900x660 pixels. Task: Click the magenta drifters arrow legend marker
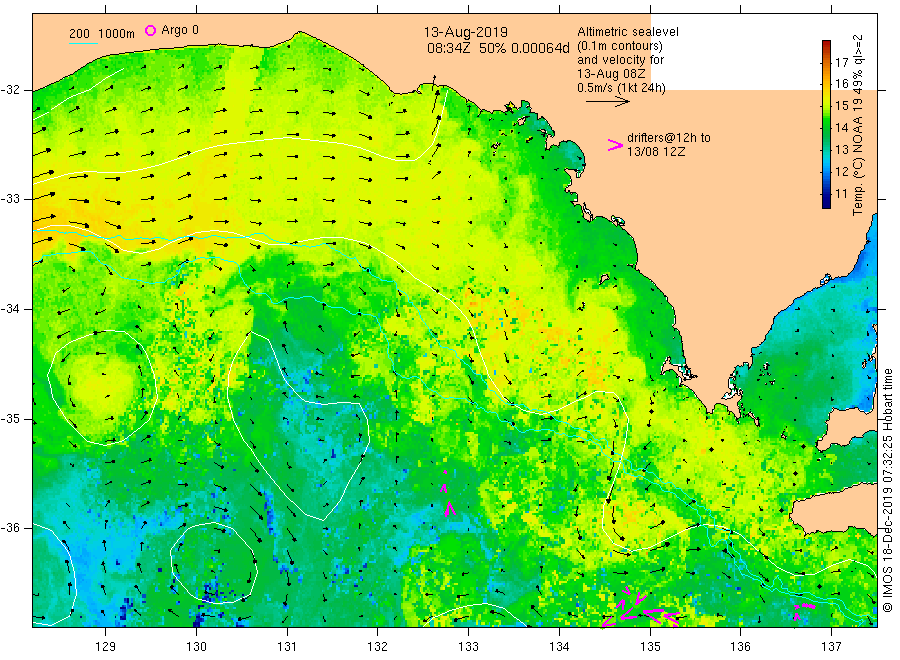615,145
